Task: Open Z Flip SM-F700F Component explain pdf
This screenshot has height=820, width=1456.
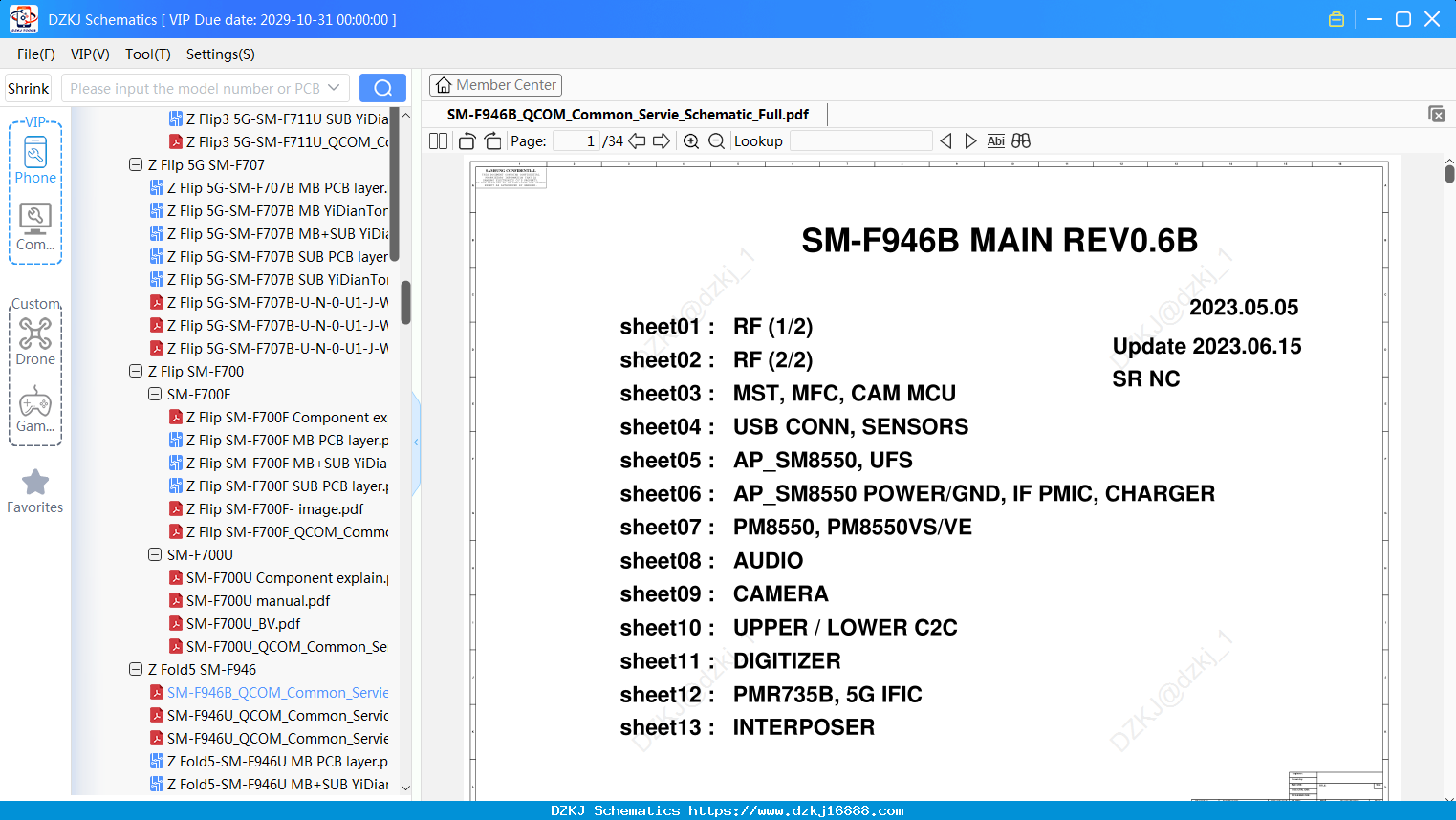Action: [x=279, y=417]
